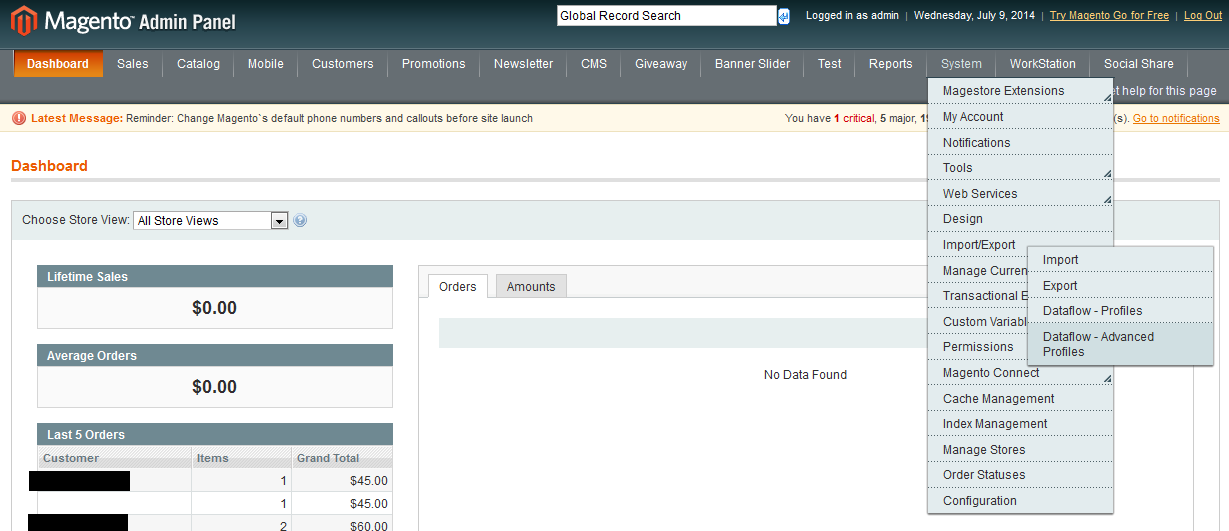Choose Dataflow - Advanced Profiles

(x=1120, y=344)
